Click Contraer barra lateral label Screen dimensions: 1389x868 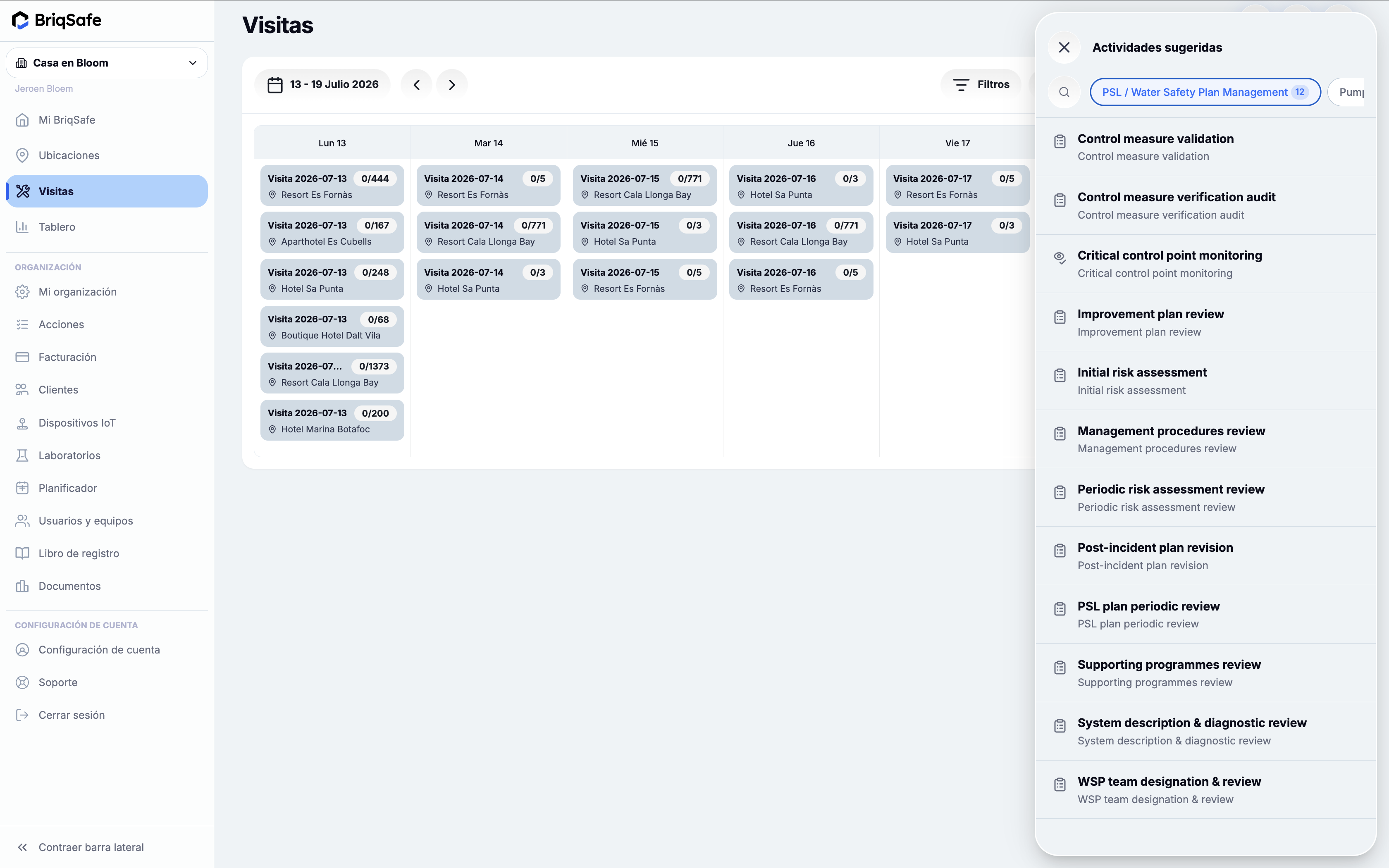coord(91,847)
